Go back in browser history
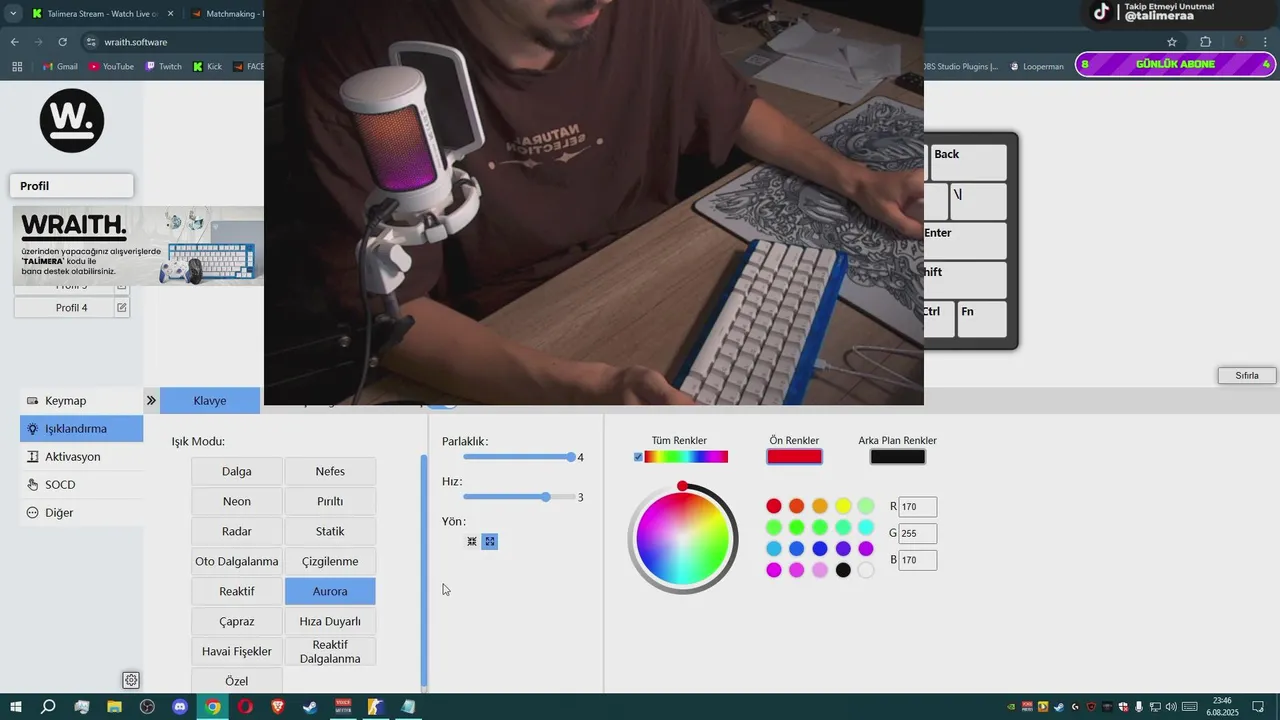 (x=14, y=42)
